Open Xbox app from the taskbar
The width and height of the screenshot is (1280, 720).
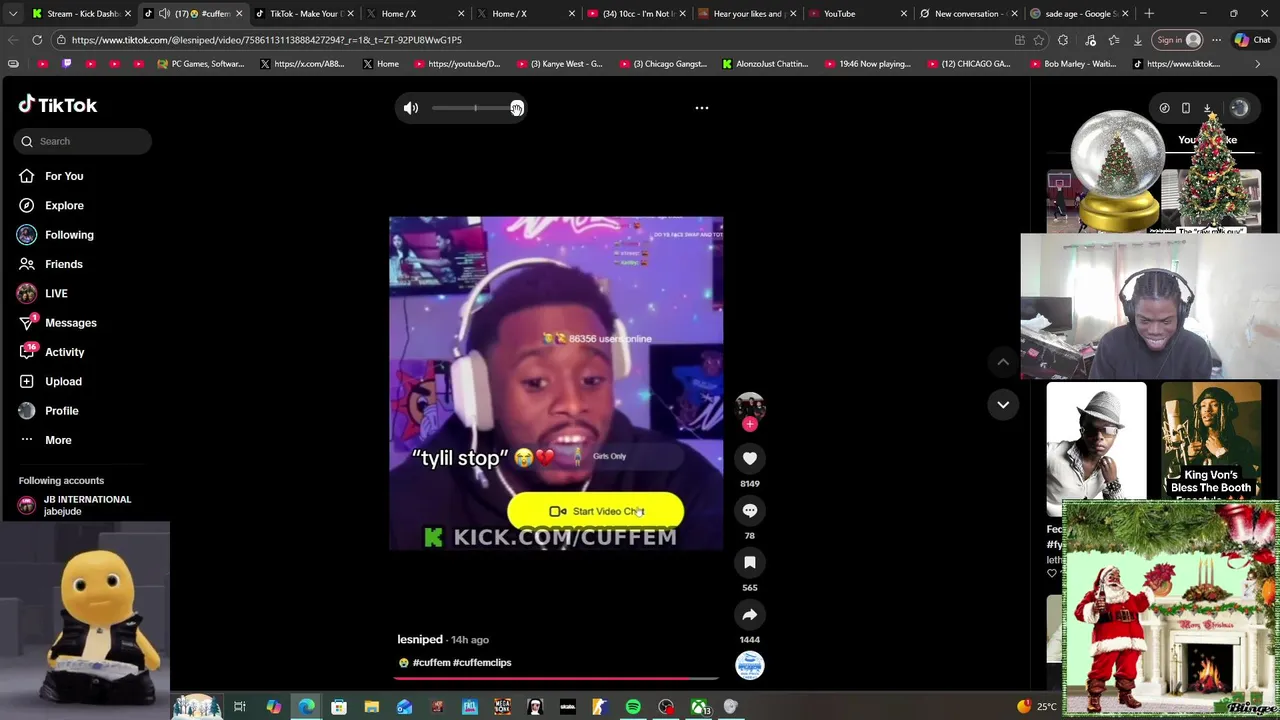[699, 707]
